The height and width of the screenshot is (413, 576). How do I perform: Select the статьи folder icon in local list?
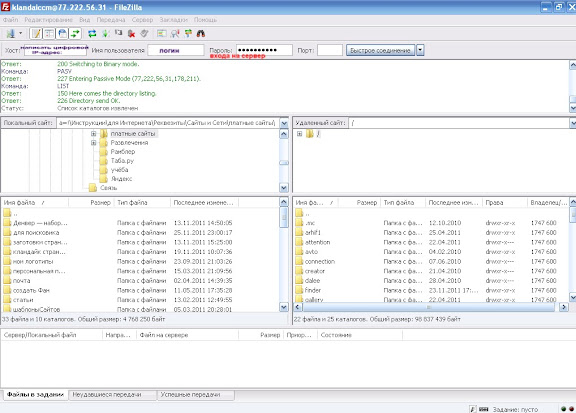click(7, 300)
